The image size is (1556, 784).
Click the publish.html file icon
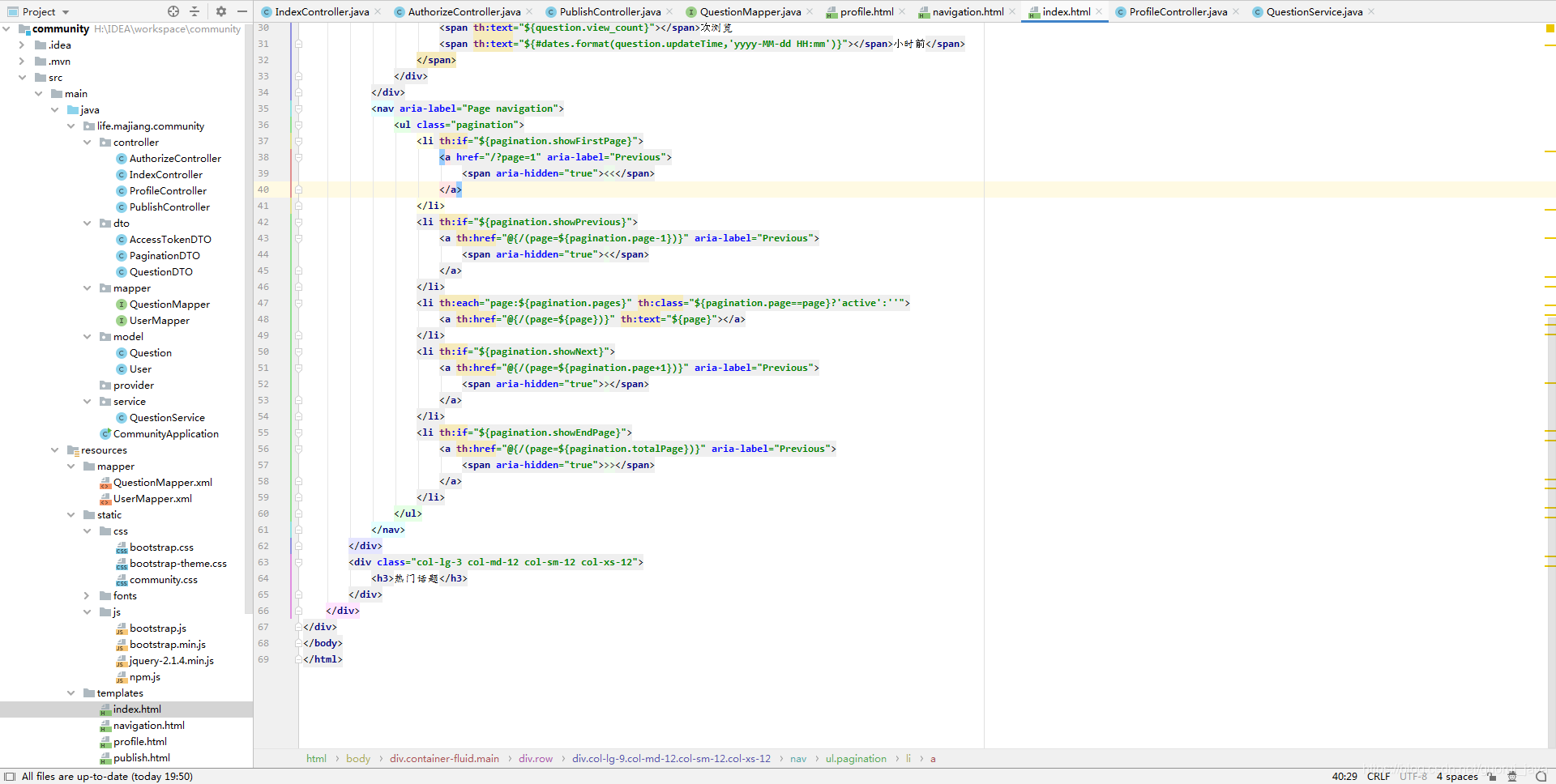pos(105,758)
